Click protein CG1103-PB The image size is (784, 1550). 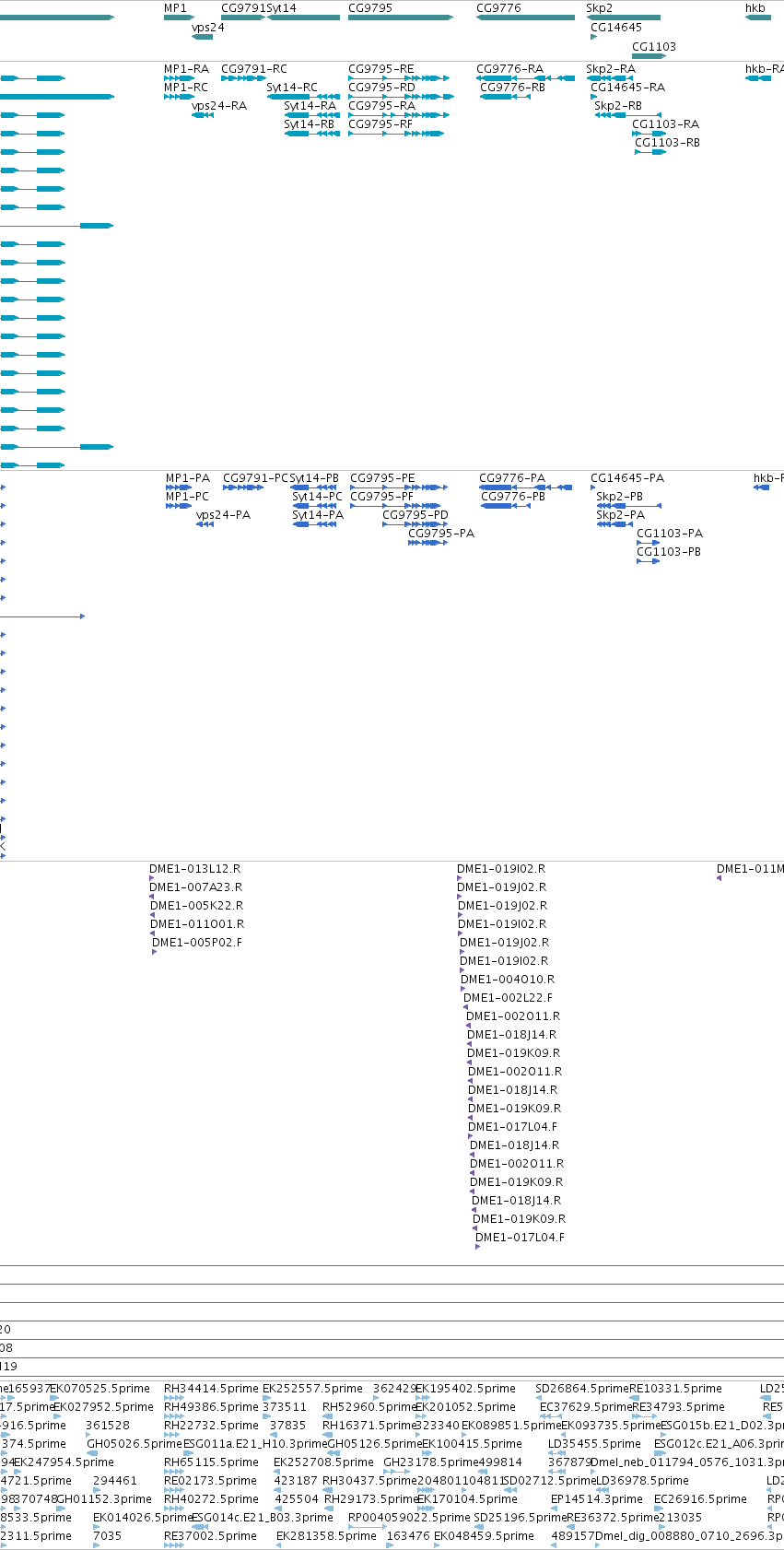[x=669, y=552]
